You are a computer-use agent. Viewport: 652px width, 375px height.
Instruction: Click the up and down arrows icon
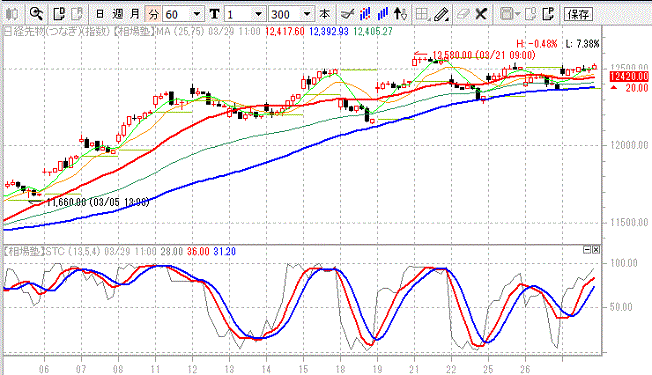[400, 14]
